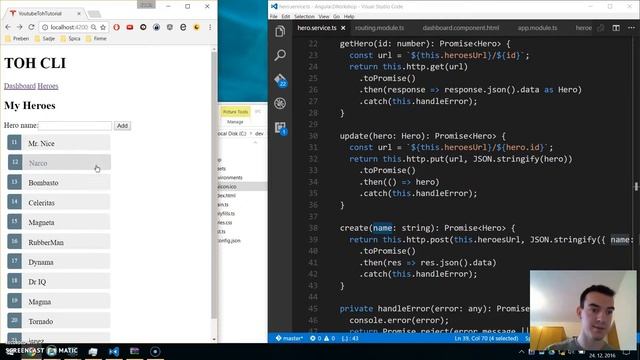Click the red YouTube-style extension icon

tap(130, 27)
